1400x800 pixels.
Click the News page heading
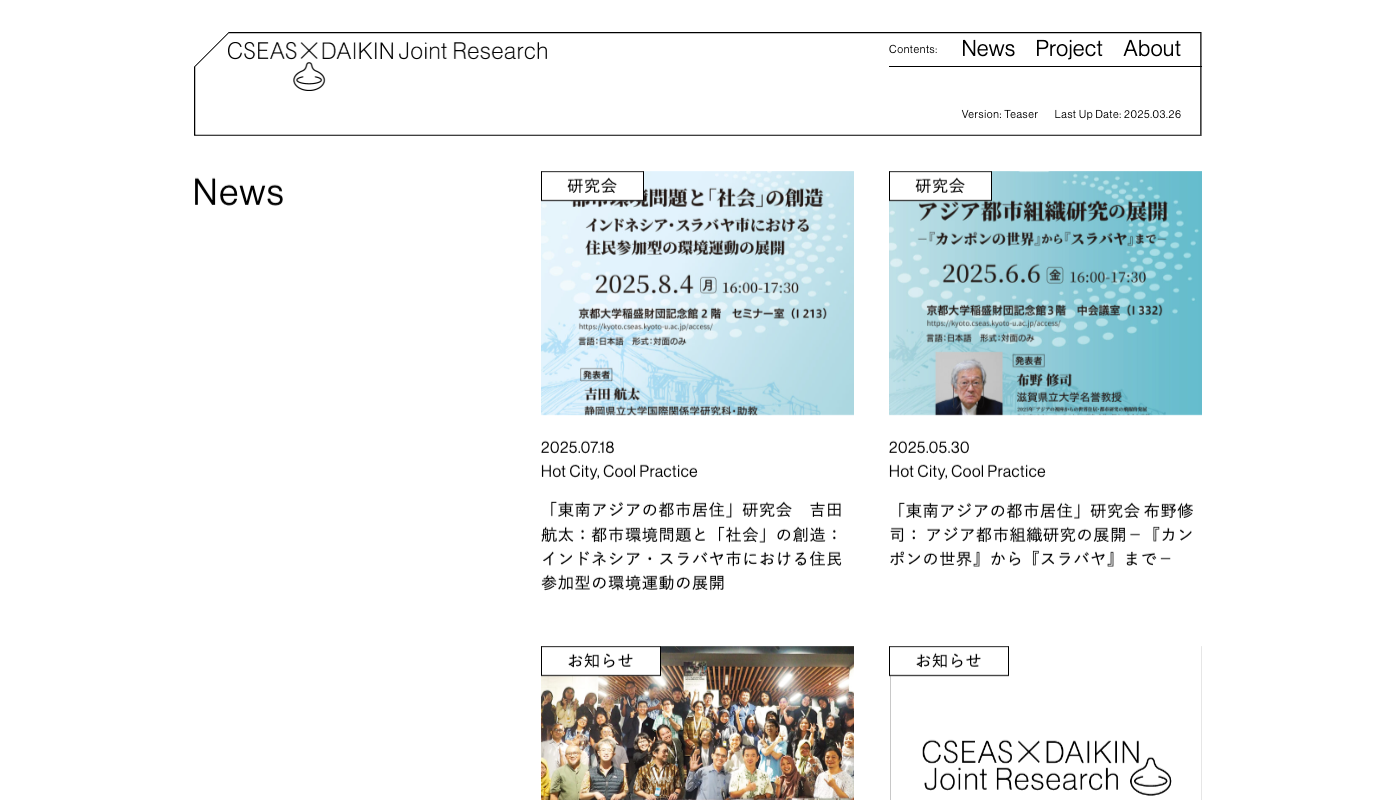tap(238, 192)
